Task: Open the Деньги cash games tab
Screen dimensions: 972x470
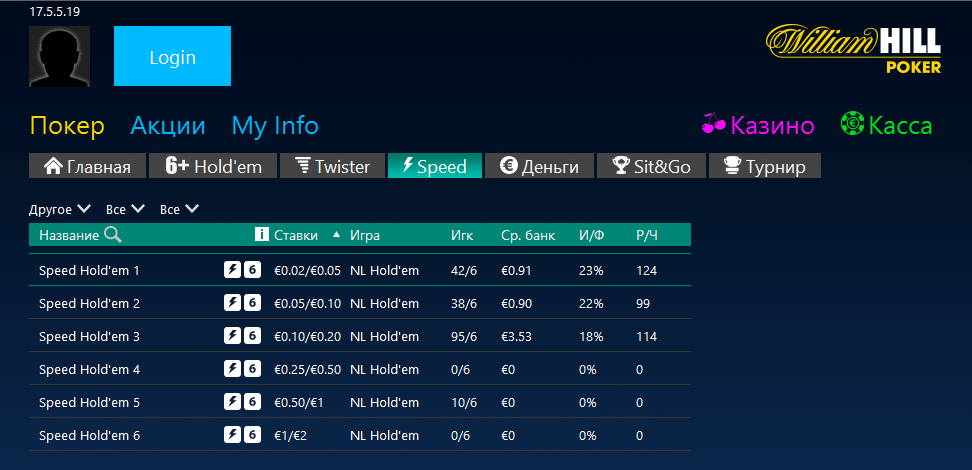Action: [539, 166]
